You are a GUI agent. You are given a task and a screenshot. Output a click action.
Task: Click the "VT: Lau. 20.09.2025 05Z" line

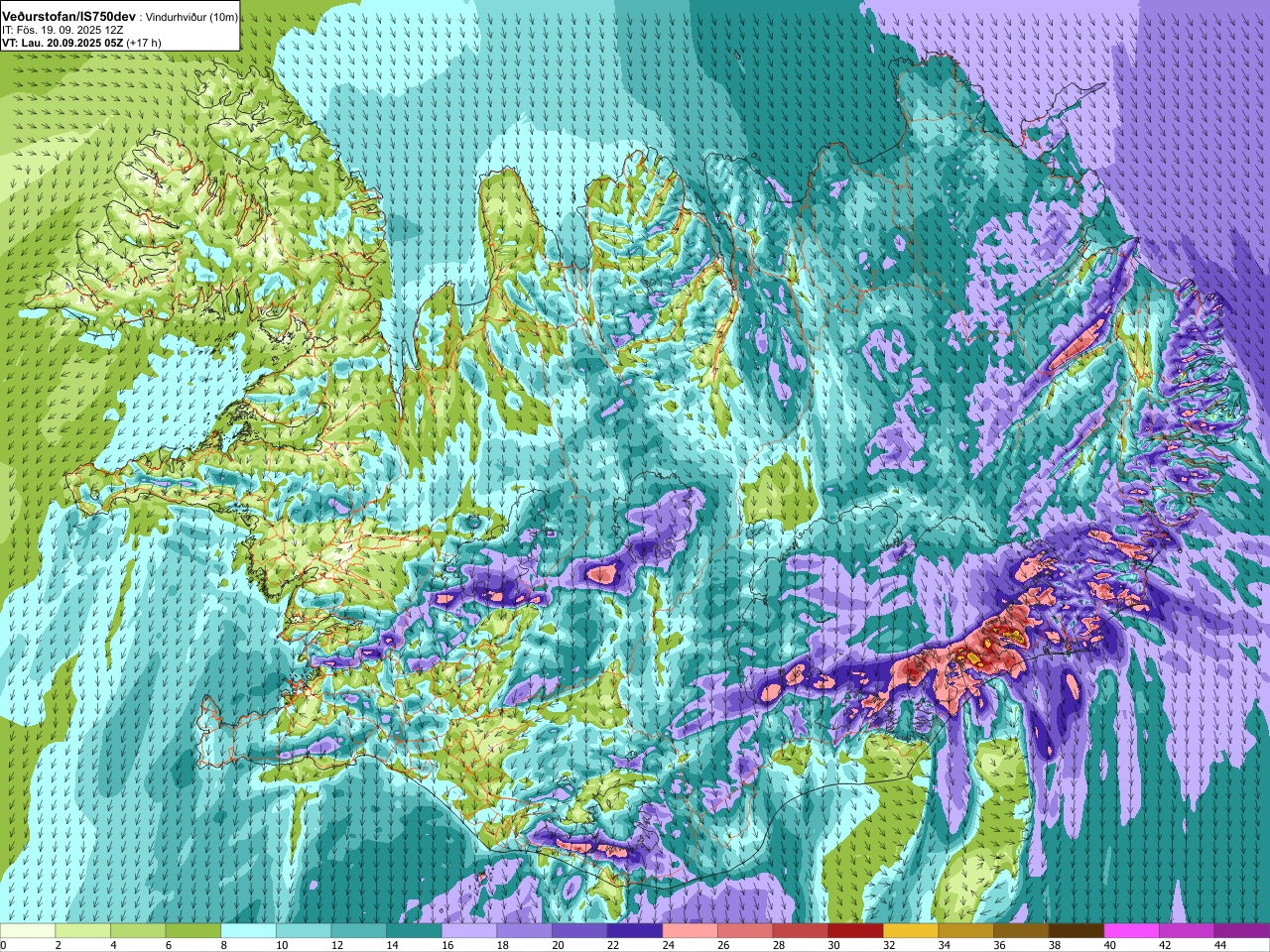(x=63, y=43)
